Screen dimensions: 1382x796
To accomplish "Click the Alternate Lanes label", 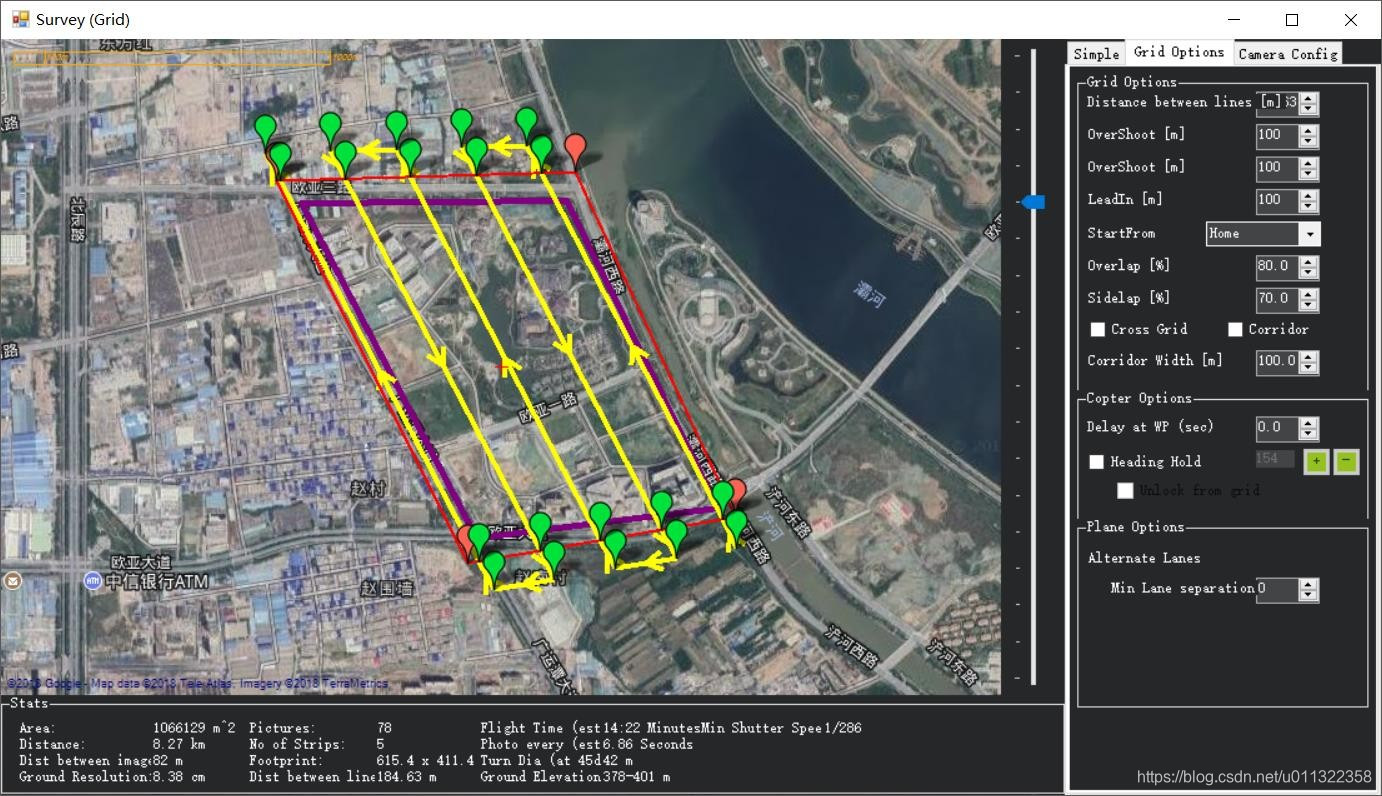I will [x=1144, y=558].
